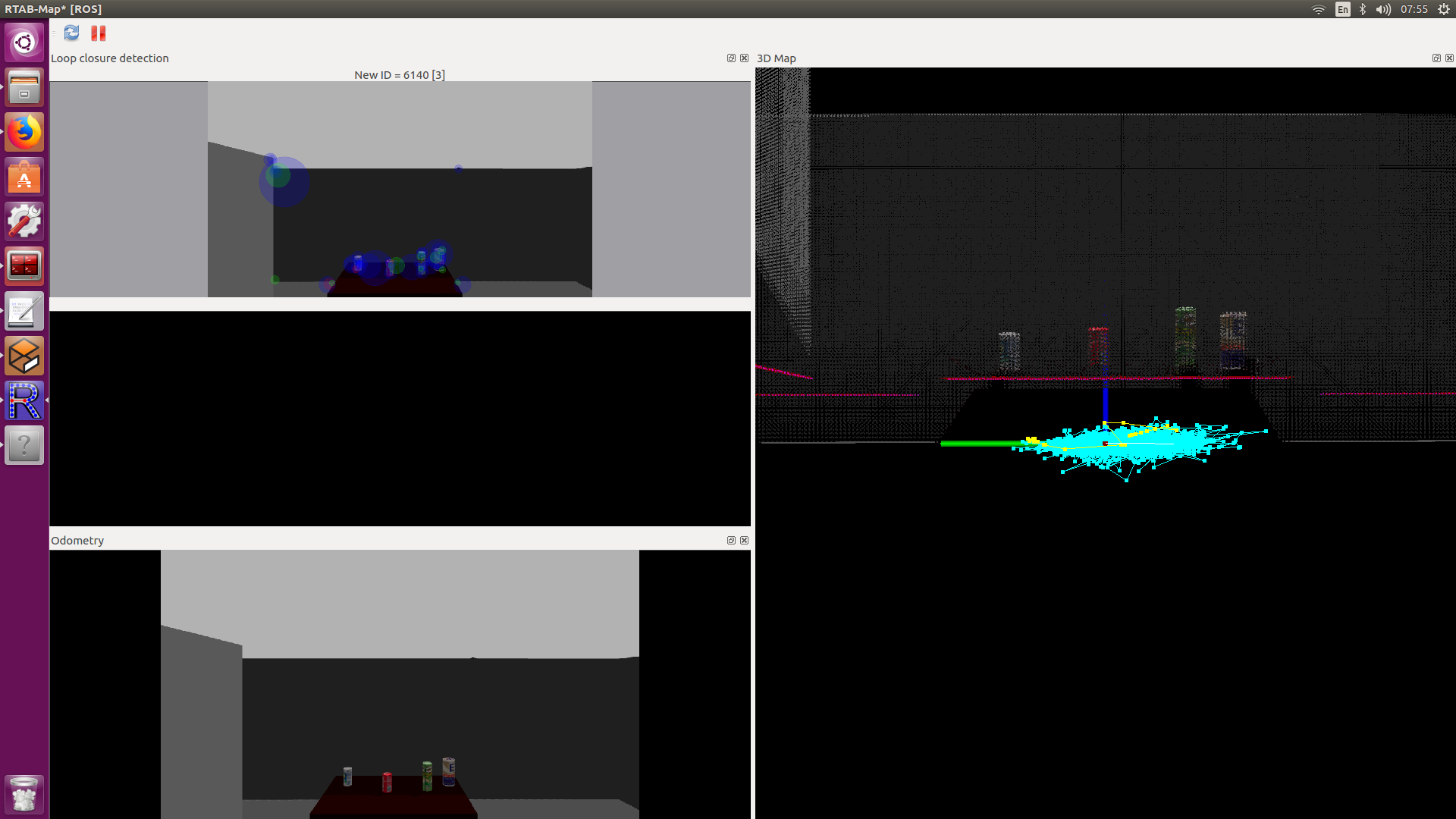Screen dimensions: 1456x819
Task: Open the volume sound indicator menu
Action: (1383, 9)
